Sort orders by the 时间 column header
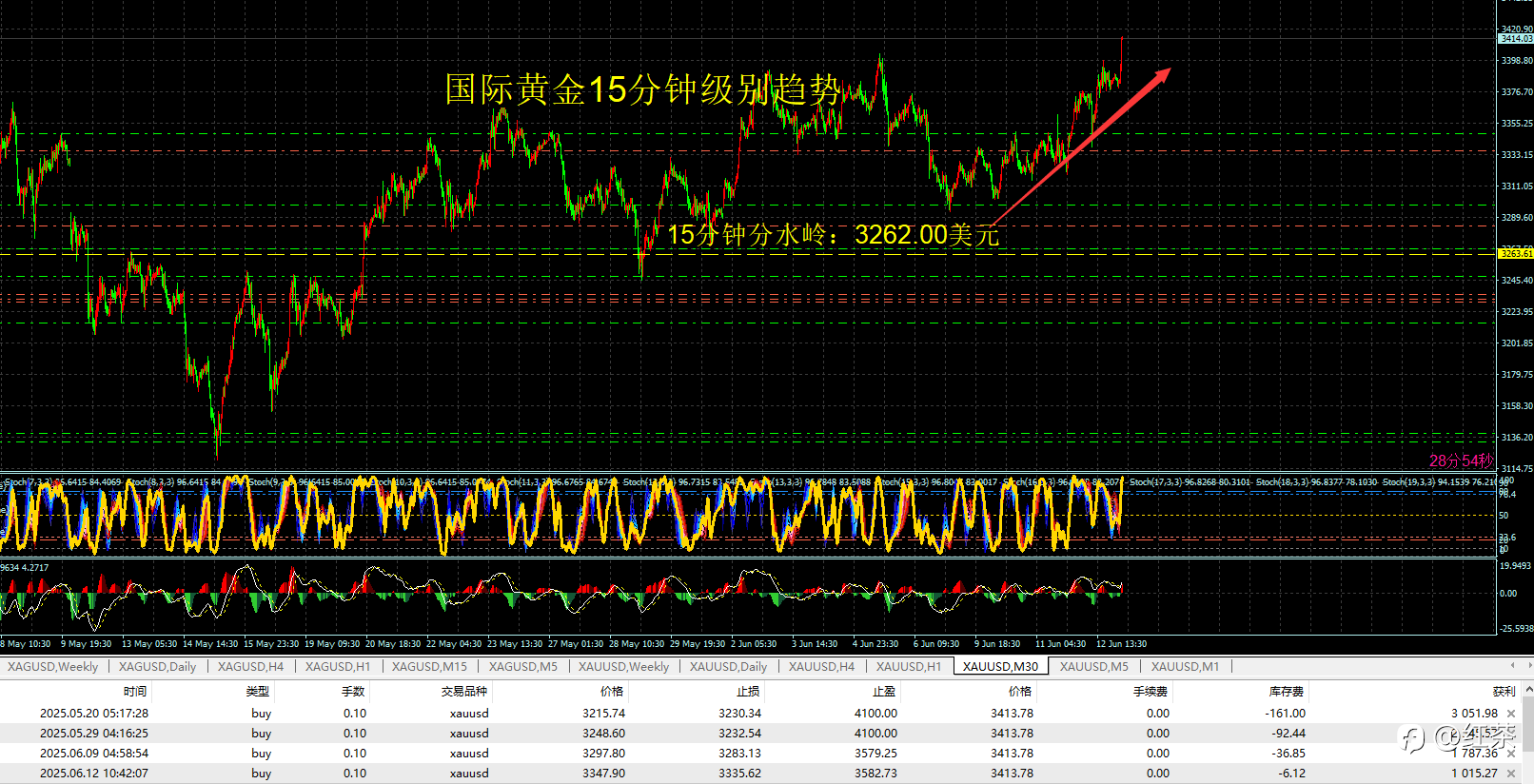 pos(134,692)
